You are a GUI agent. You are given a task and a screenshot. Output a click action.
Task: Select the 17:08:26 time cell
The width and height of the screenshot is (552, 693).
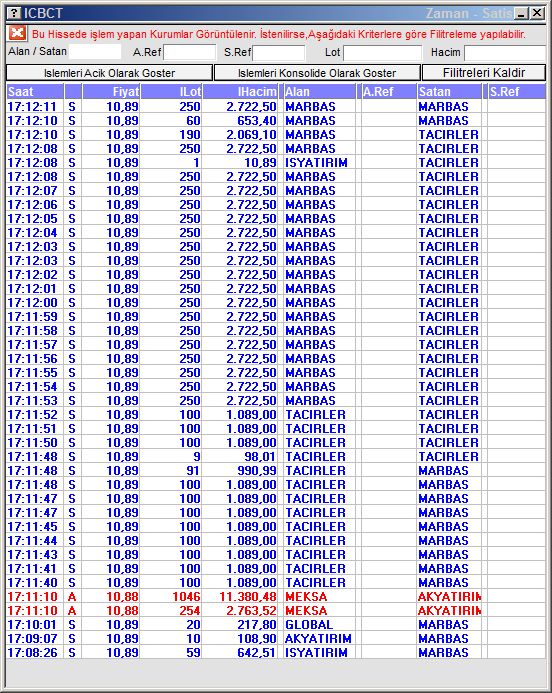point(35,653)
